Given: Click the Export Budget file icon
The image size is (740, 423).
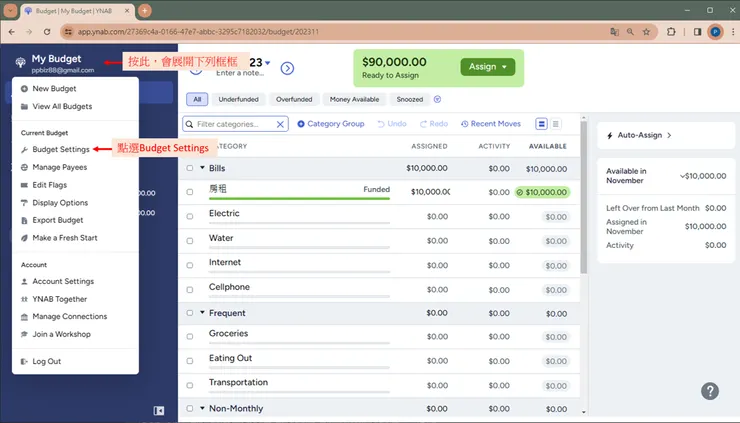Looking at the screenshot, I should (24, 220).
